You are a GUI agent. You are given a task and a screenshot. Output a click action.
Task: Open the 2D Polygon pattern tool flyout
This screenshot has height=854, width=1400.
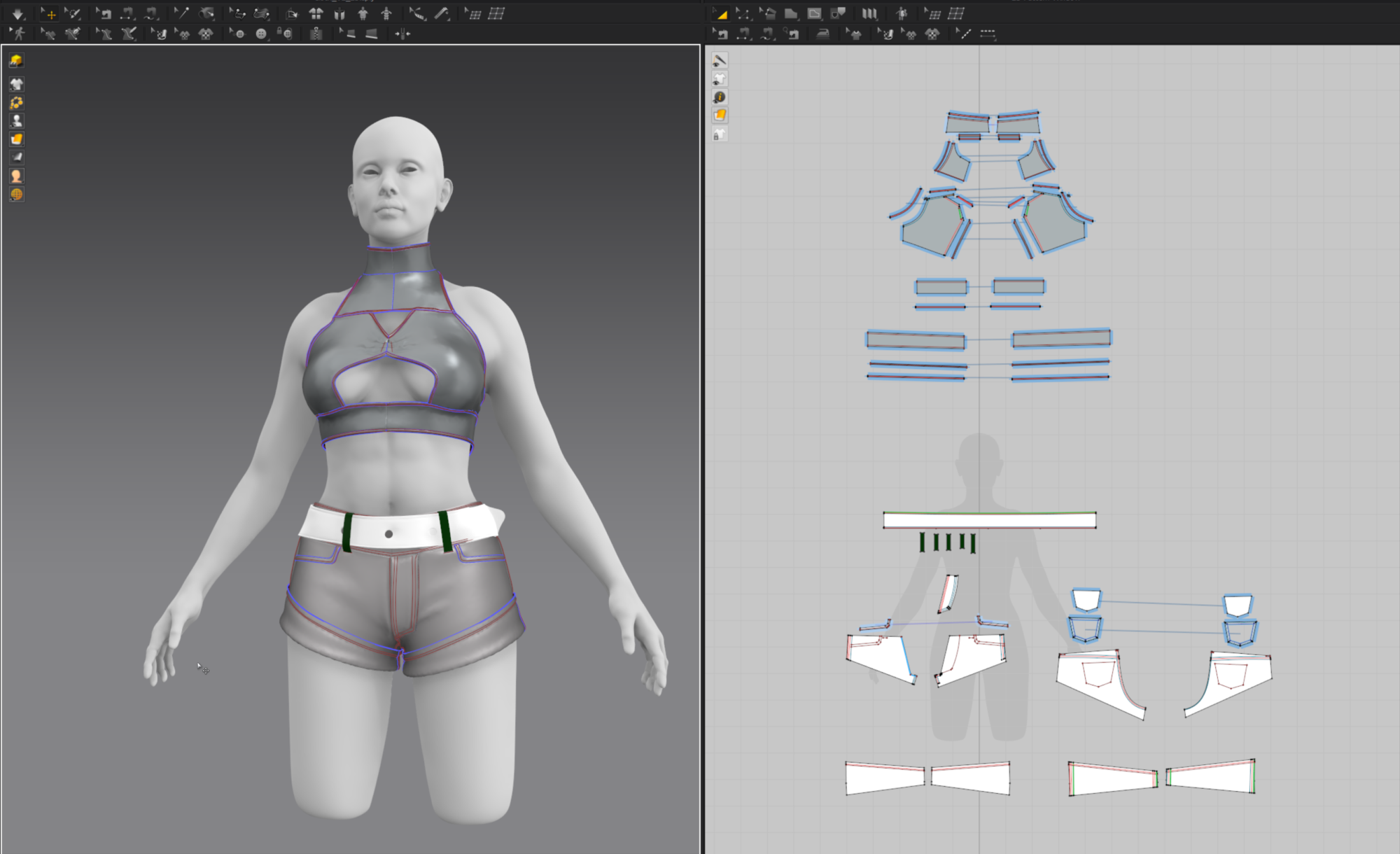[791, 13]
